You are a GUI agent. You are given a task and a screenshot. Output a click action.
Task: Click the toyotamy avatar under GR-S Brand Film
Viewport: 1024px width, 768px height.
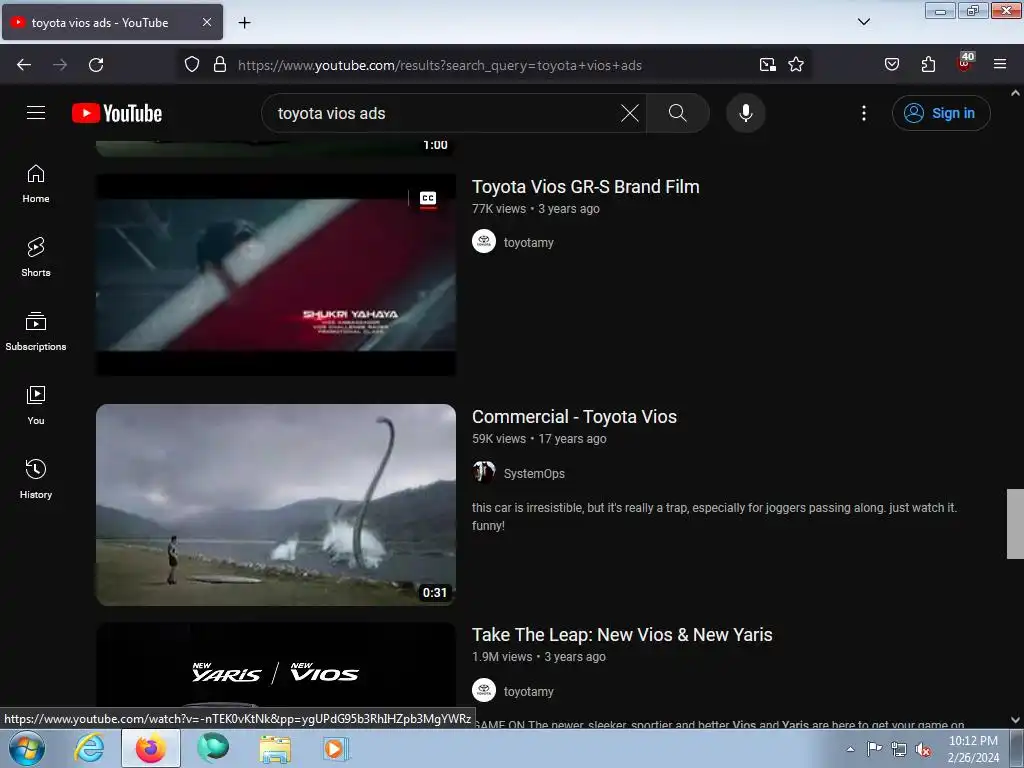coord(484,242)
